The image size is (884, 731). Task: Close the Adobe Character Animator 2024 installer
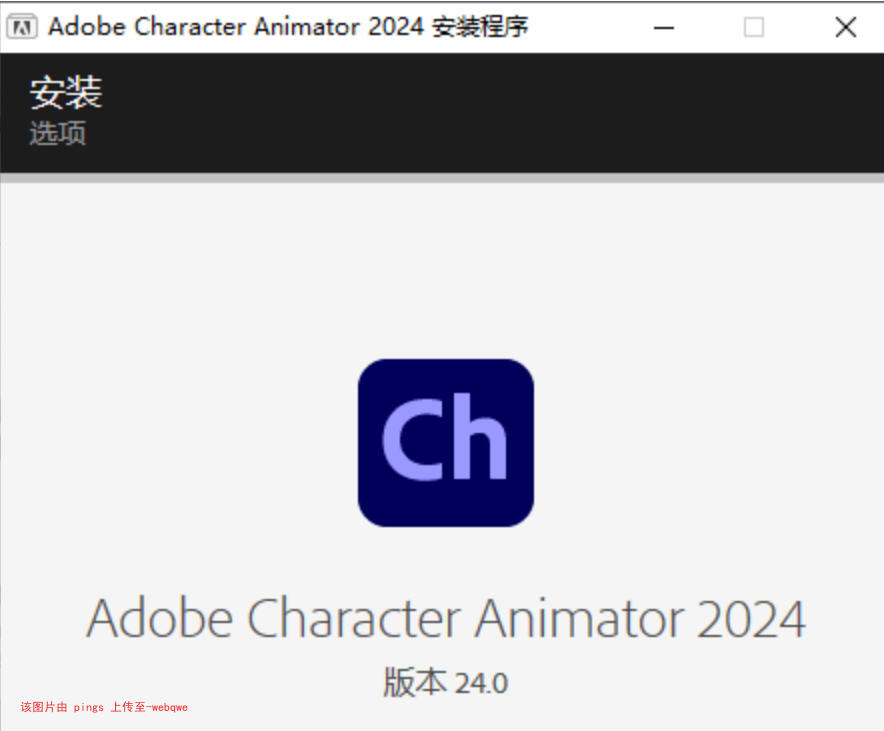click(x=846, y=27)
